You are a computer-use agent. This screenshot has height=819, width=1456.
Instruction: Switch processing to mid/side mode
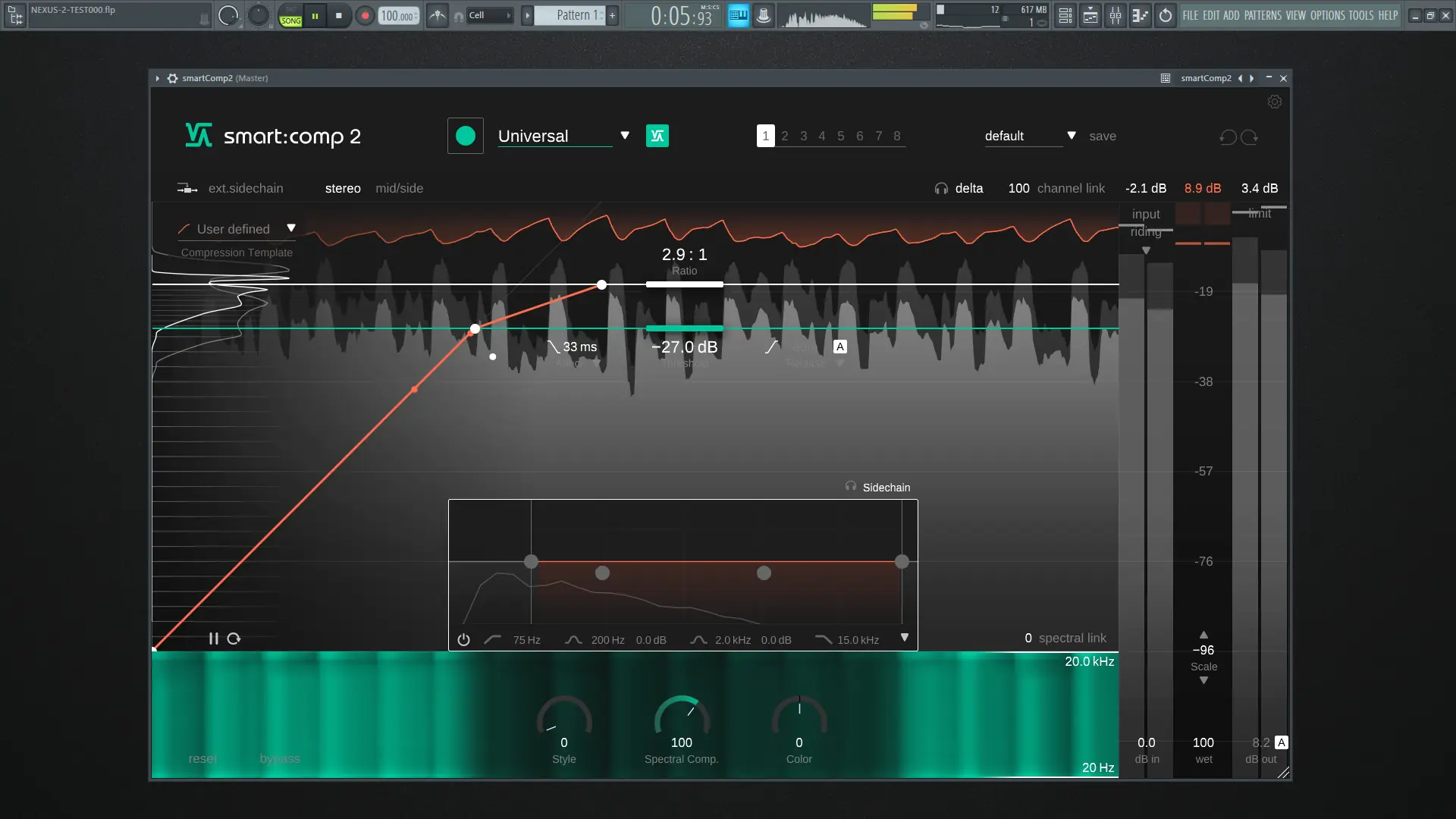(x=399, y=188)
